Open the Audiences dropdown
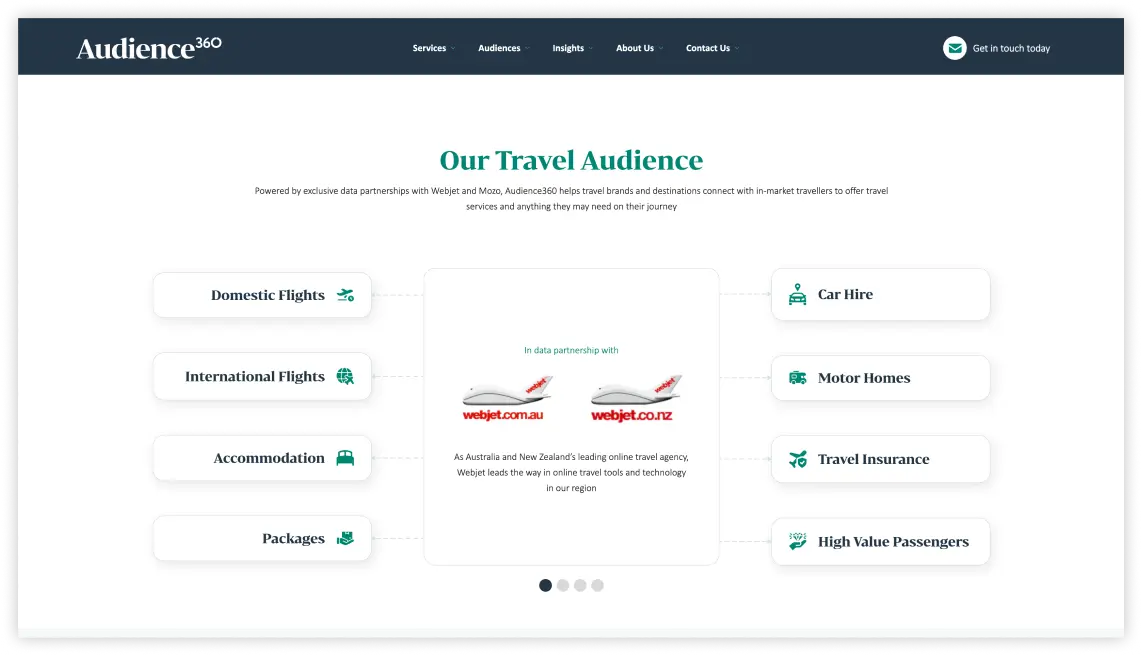Image resolution: width=1142 pixels, height=656 pixels. coord(502,47)
